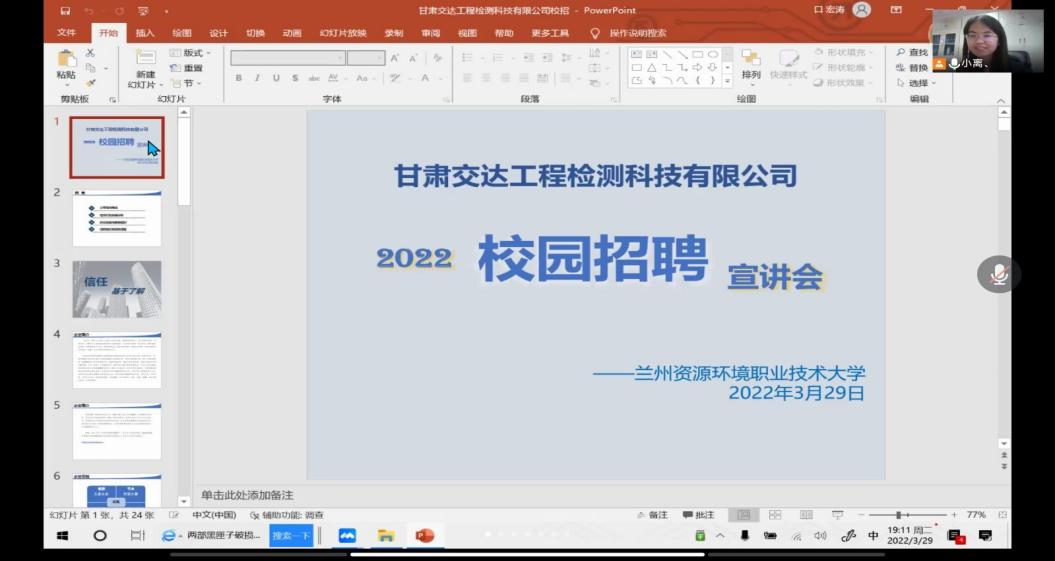This screenshot has height=561, width=1055.
Task: Select slide 5 thumbnail
Action: tap(117, 431)
